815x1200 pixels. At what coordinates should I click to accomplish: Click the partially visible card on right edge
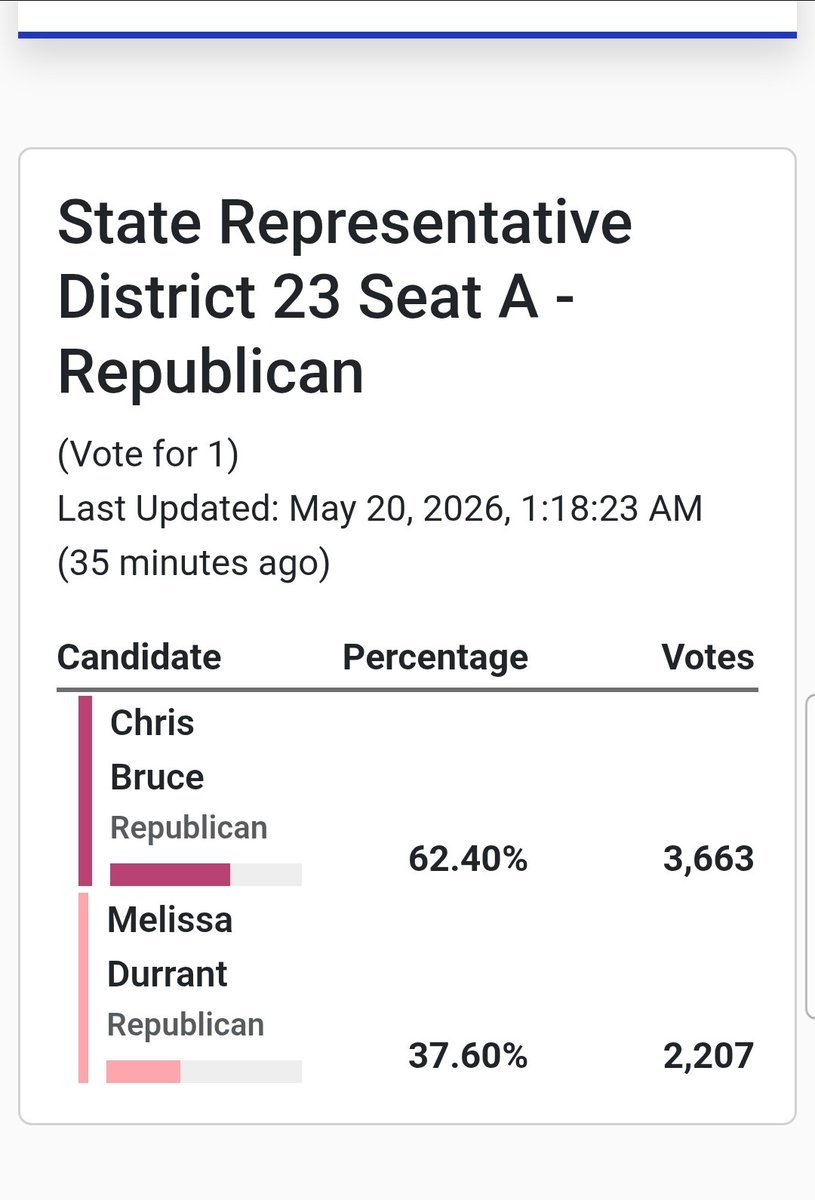pyautogui.click(x=810, y=857)
